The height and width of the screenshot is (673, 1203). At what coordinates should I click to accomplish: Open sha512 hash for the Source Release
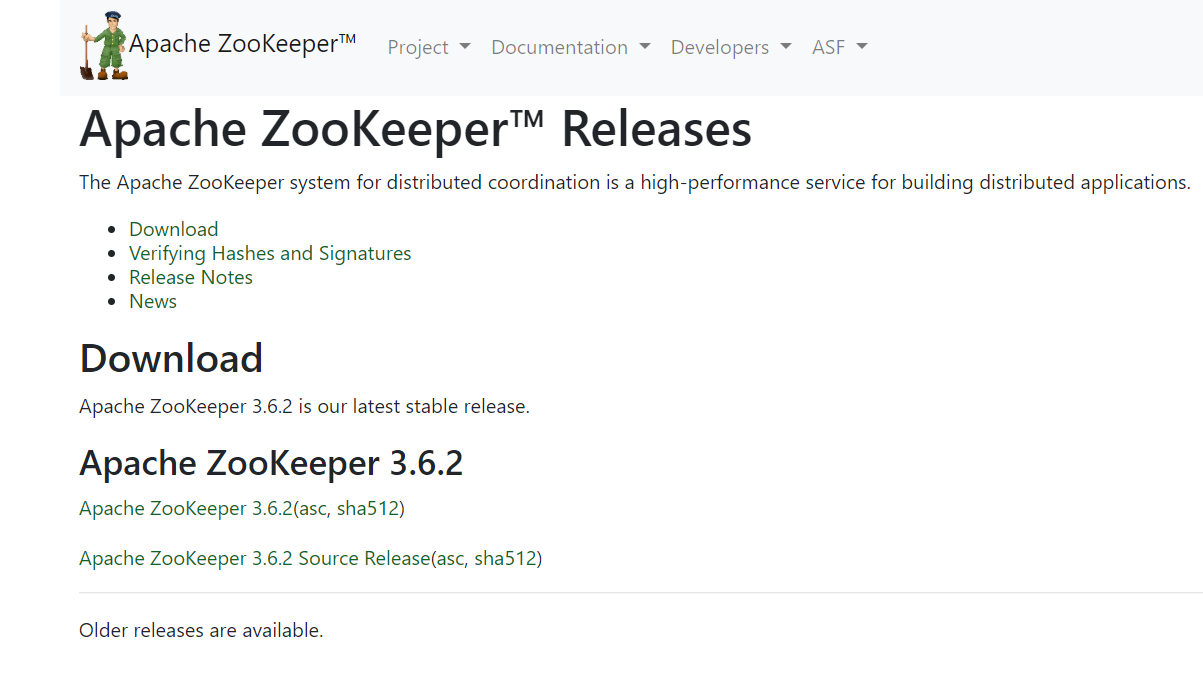(505, 558)
